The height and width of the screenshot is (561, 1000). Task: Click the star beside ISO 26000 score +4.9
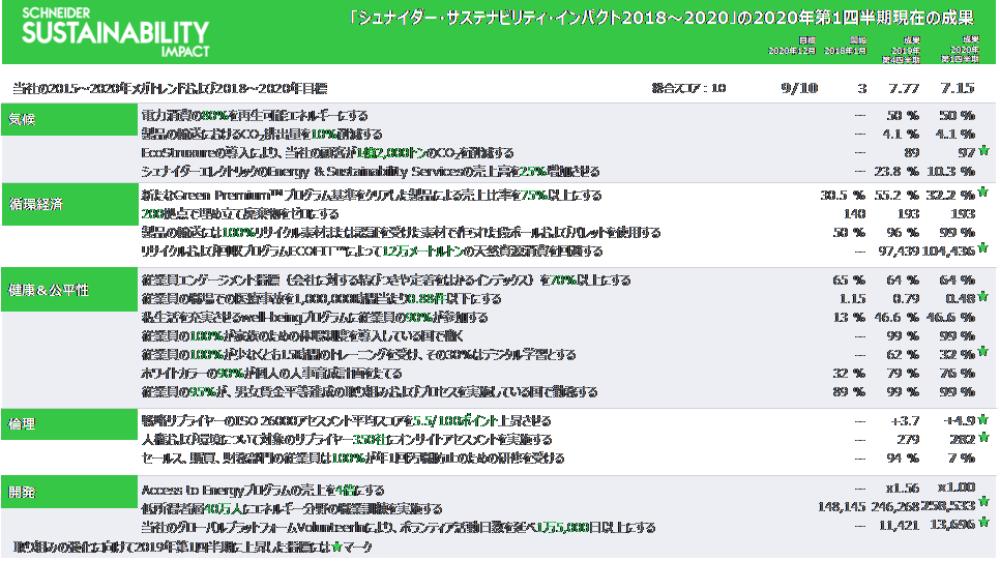983,421
